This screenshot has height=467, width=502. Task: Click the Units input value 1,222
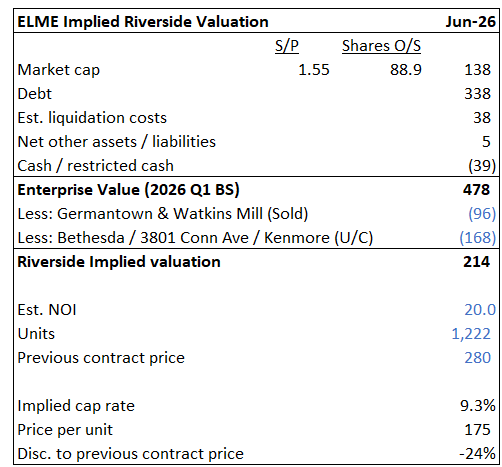471,334
